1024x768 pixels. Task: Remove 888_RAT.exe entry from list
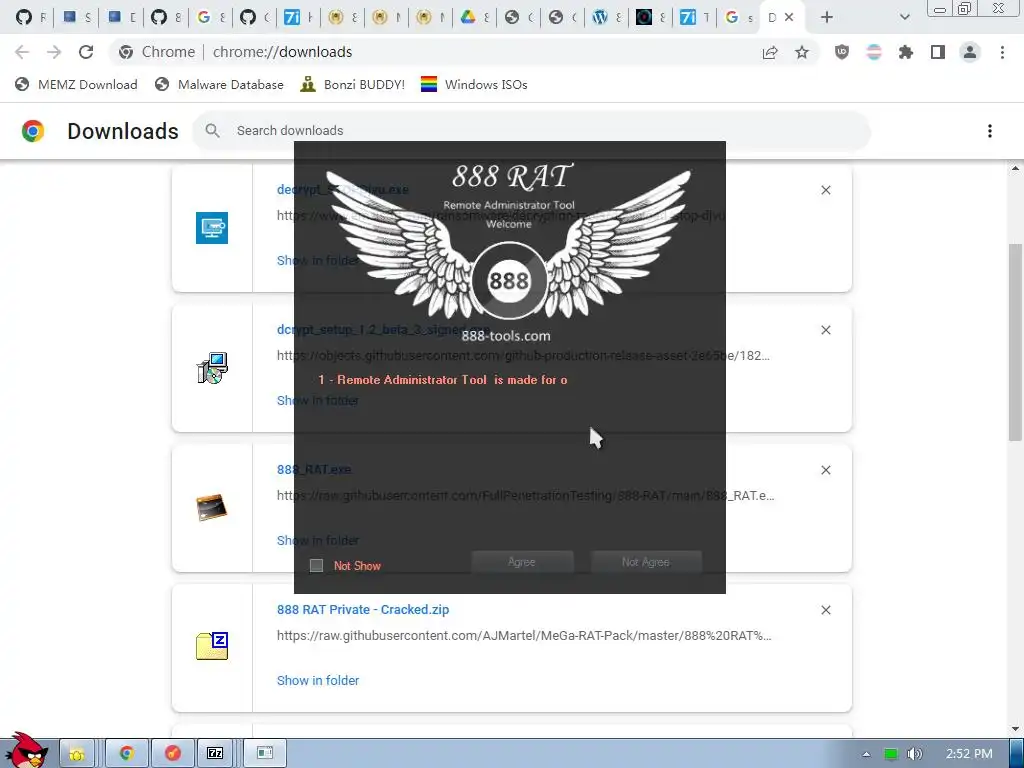coord(825,470)
